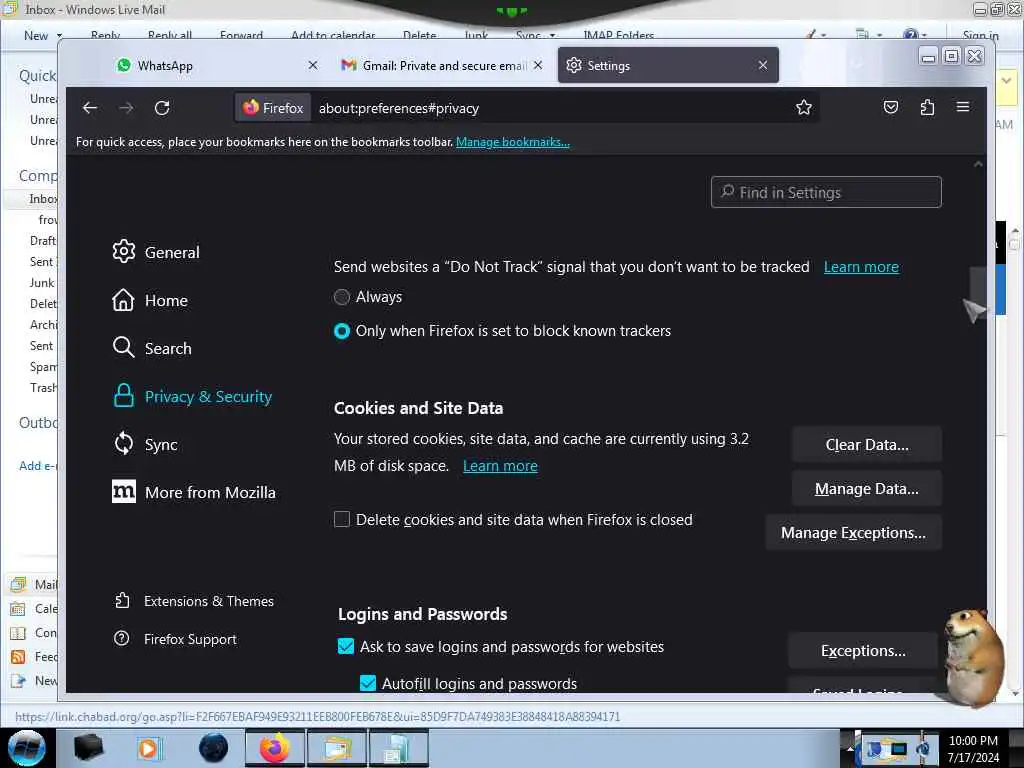Open the Manage bookmarks link
The width and height of the screenshot is (1024, 768).
pyautogui.click(x=513, y=142)
